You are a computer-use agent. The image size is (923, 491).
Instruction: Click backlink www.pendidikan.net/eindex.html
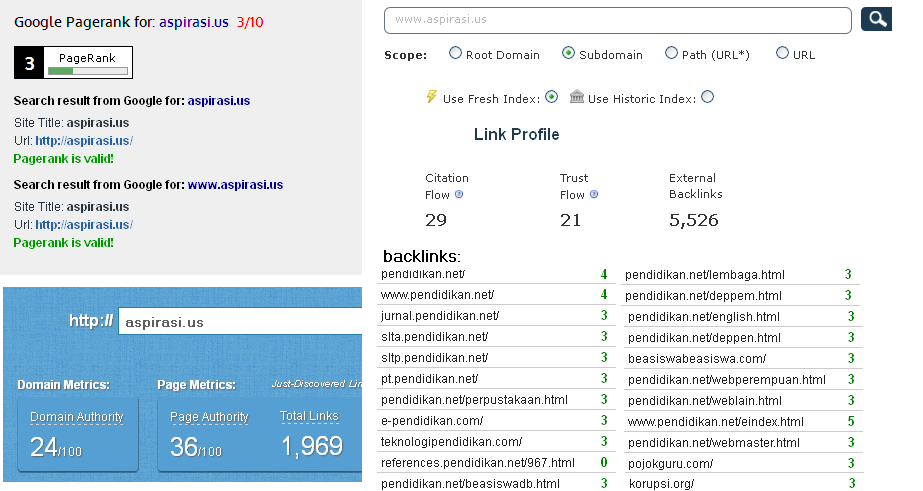(716, 422)
